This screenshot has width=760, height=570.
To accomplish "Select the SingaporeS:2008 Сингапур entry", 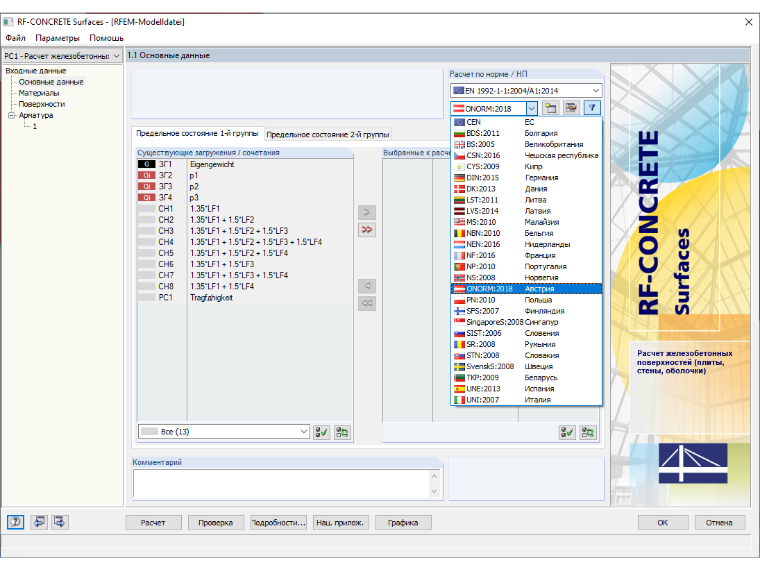I will tap(526, 322).
